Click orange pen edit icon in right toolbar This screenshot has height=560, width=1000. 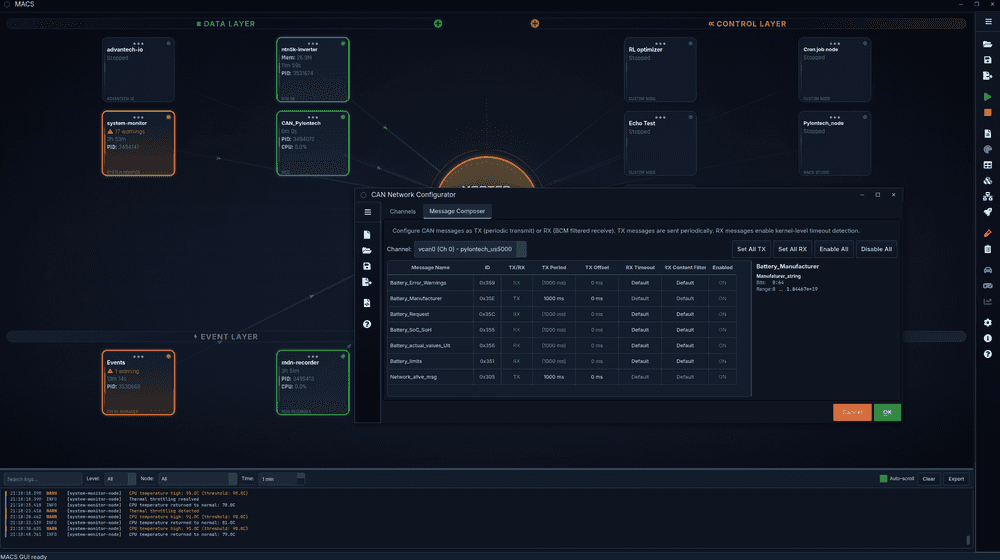point(988,233)
